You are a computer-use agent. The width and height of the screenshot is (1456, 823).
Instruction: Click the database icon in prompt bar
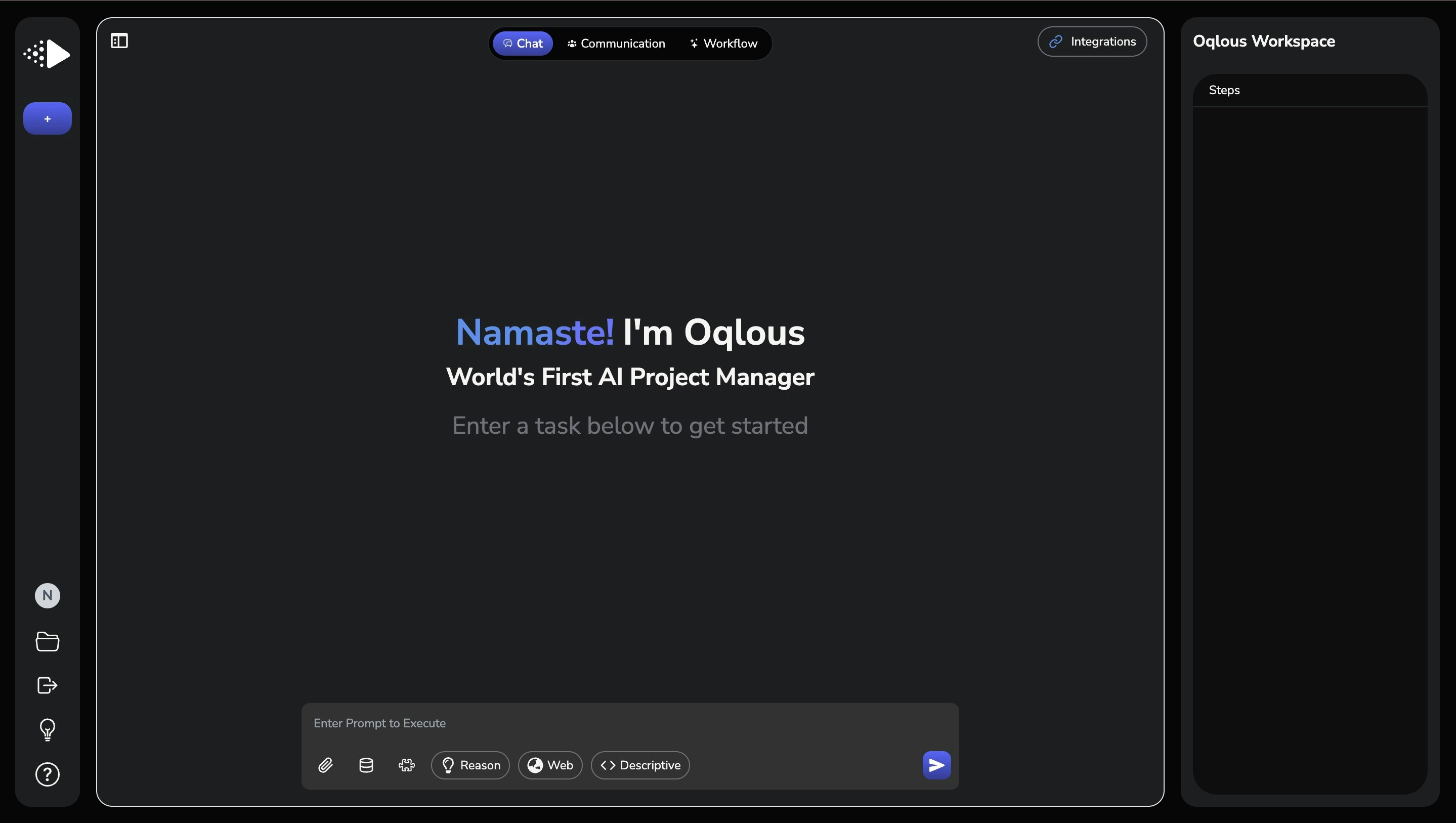click(366, 765)
